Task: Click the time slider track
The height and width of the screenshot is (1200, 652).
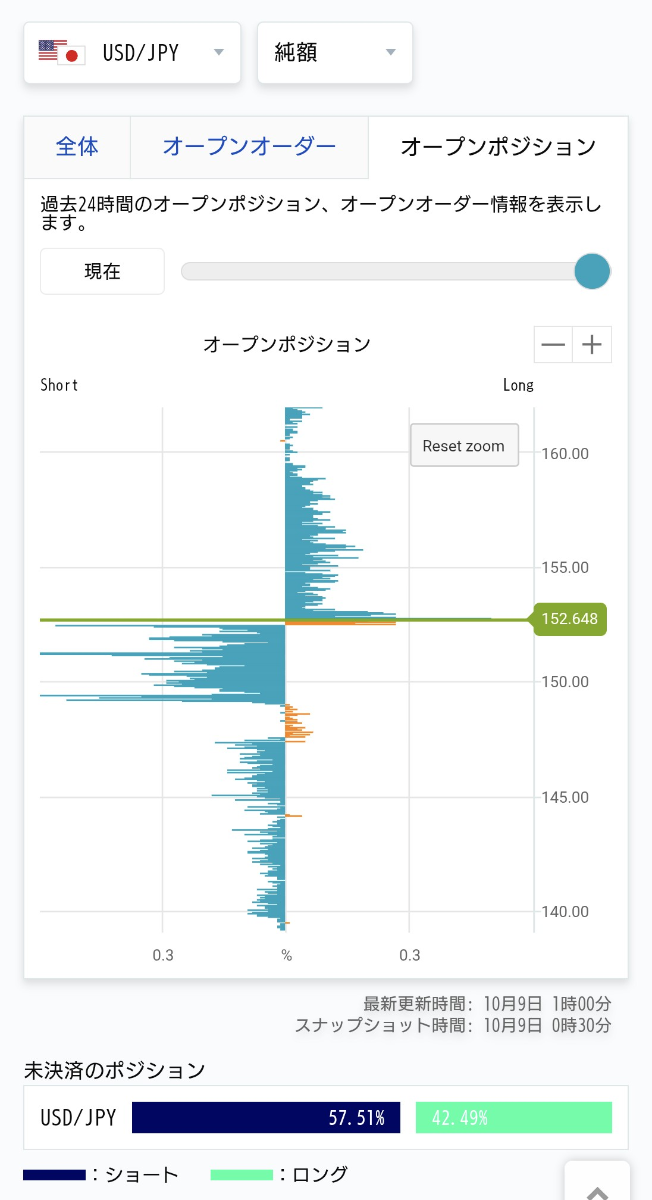Action: [380, 271]
